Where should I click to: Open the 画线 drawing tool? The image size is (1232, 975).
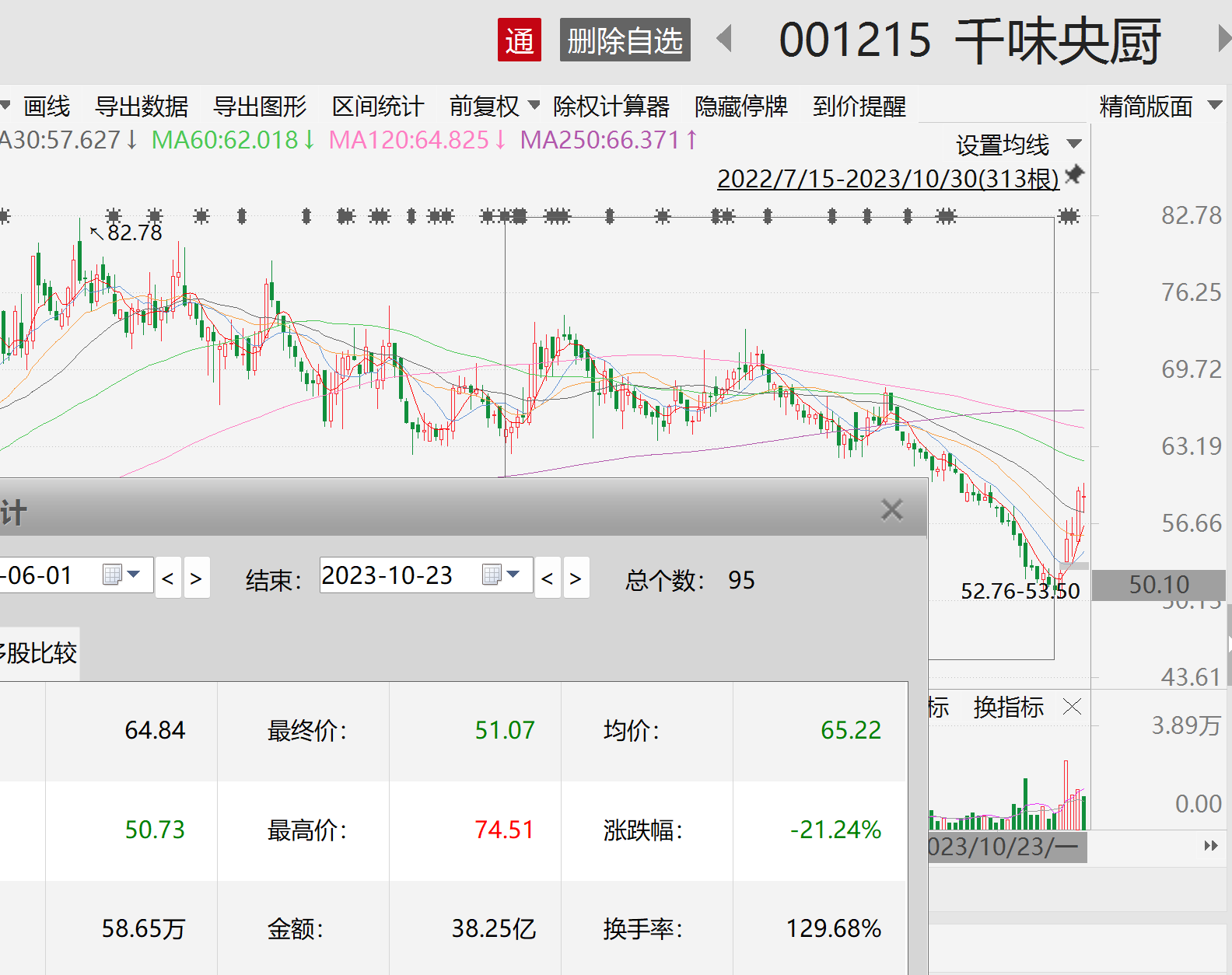pos(47,107)
